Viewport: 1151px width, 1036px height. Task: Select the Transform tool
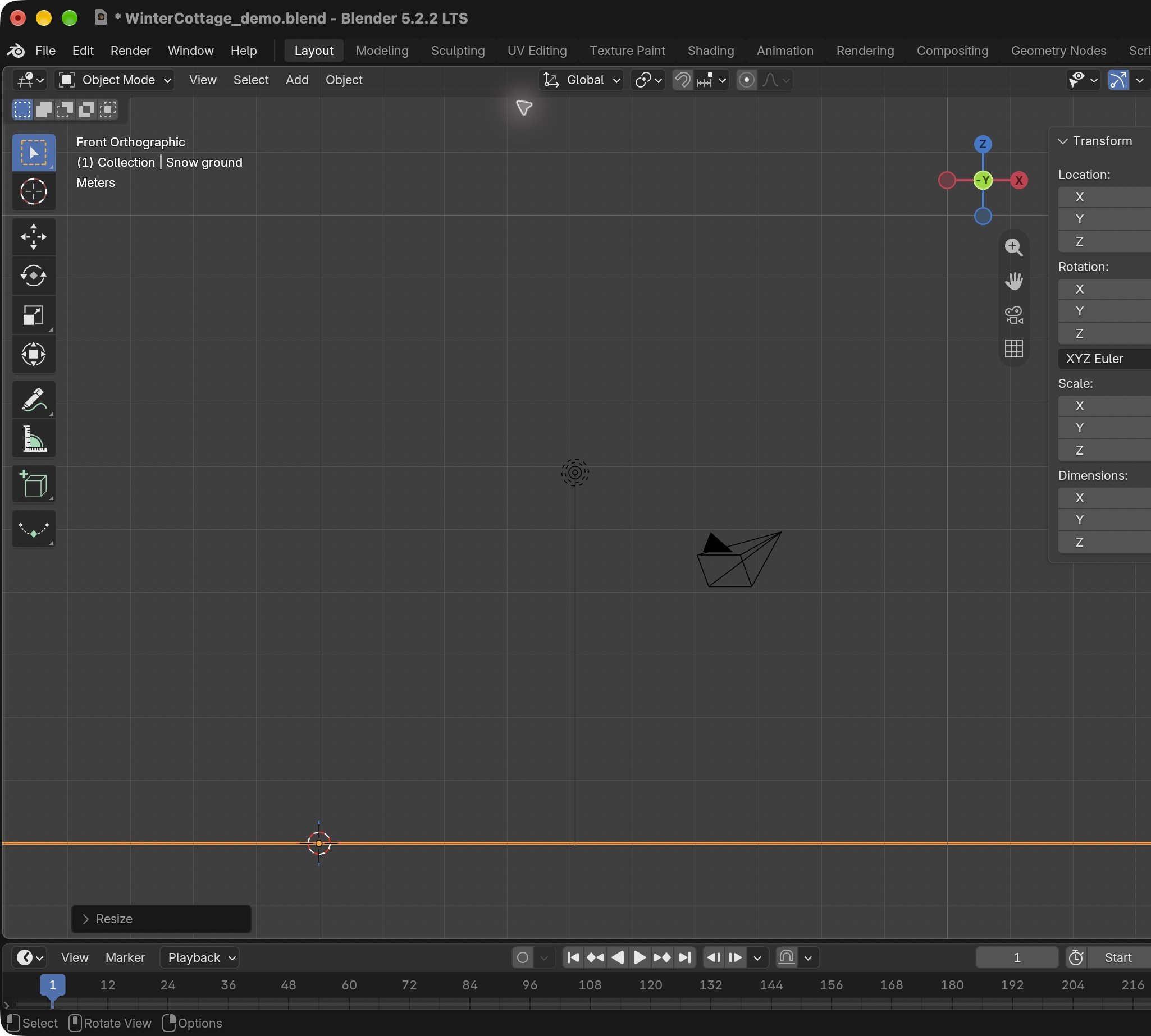coord(34,355)
